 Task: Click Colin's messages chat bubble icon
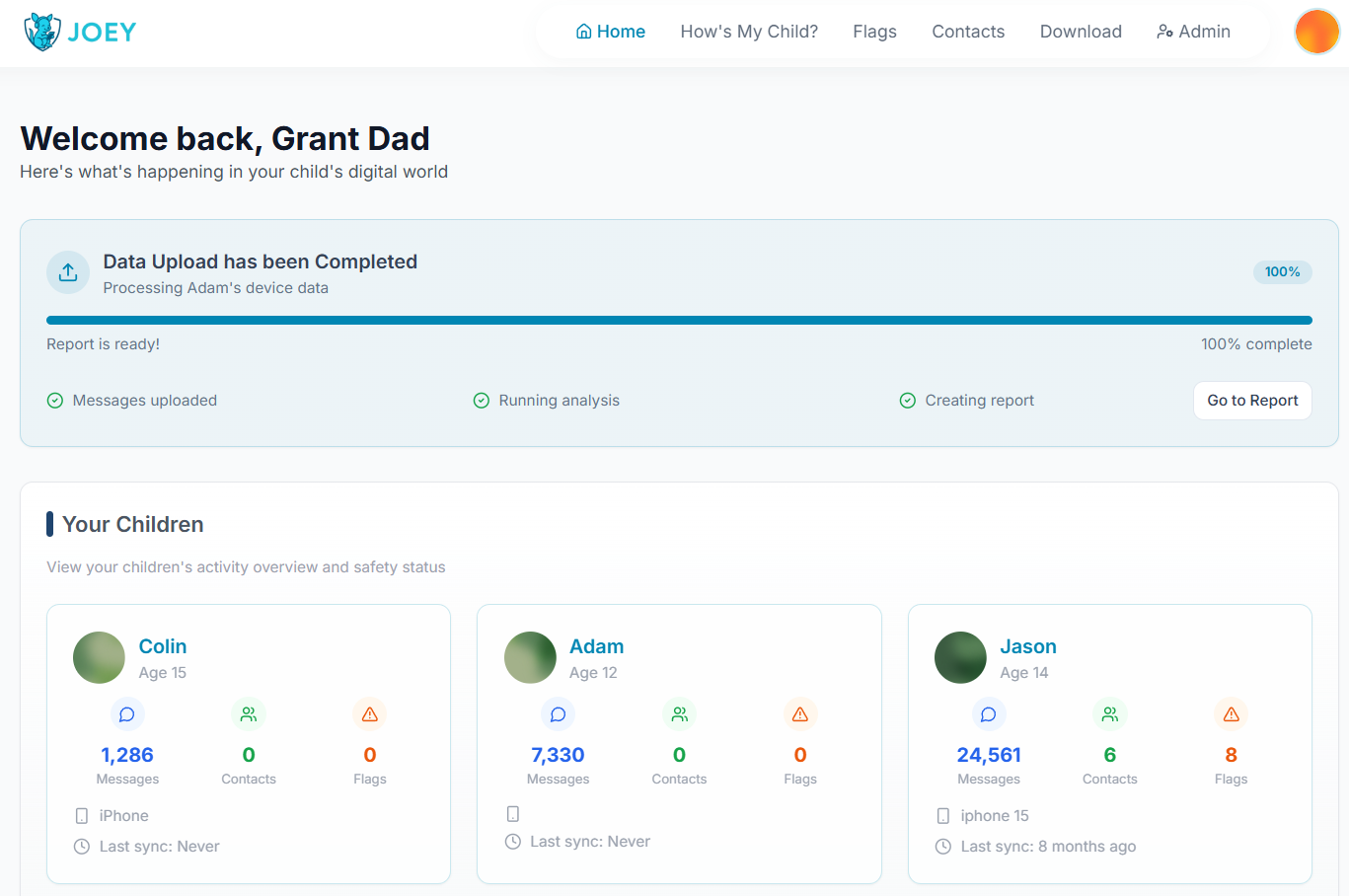[x=127, y=714]
